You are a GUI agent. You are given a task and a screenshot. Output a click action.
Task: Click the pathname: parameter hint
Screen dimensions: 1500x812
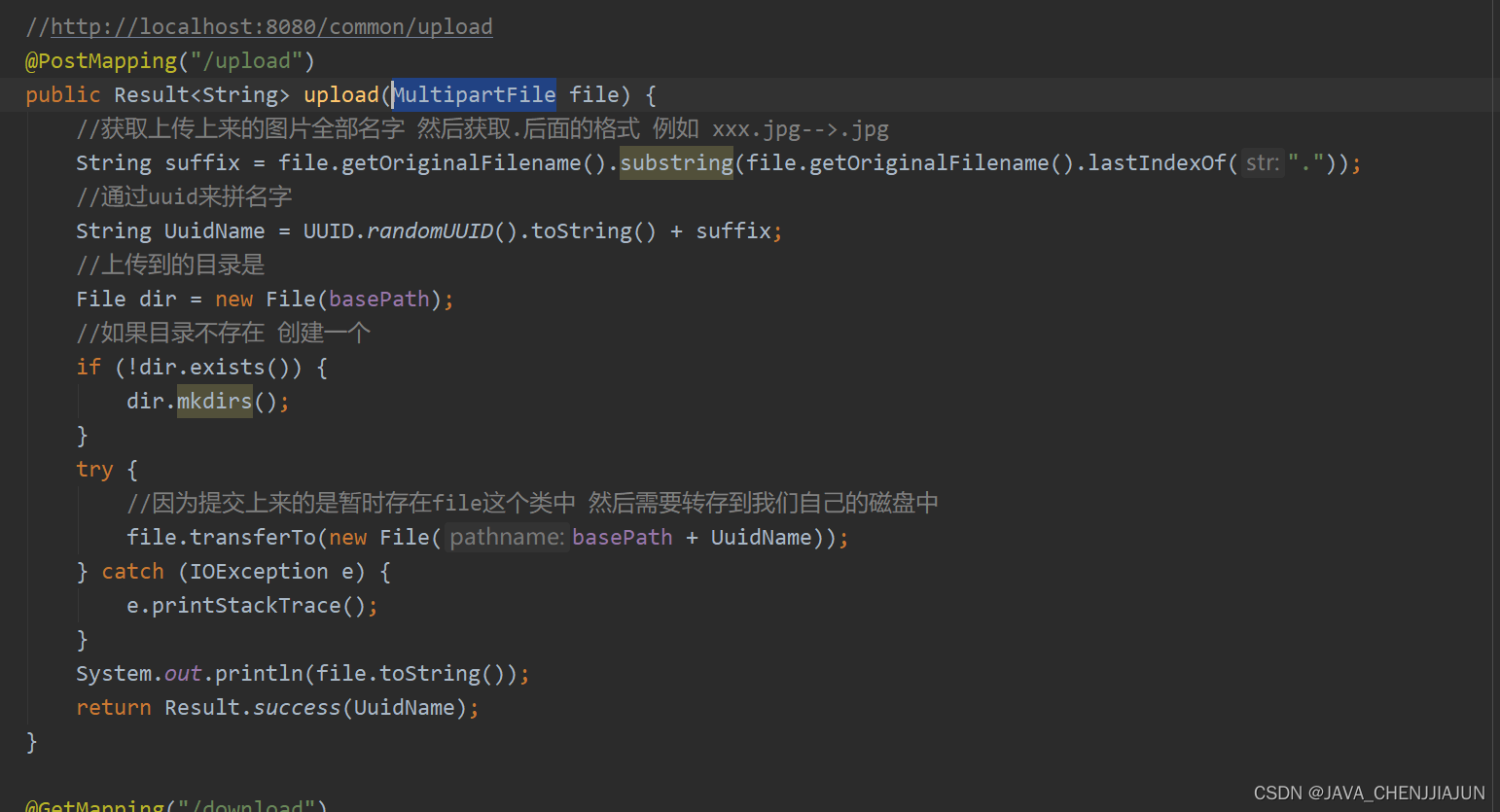(x=507, y=537)
